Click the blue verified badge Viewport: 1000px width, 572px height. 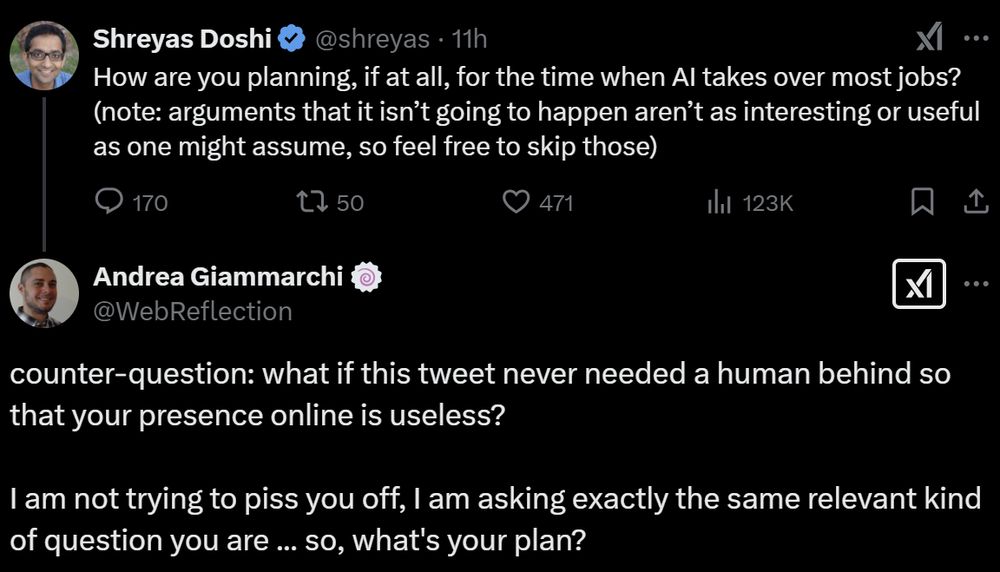[x=291, y=40]
